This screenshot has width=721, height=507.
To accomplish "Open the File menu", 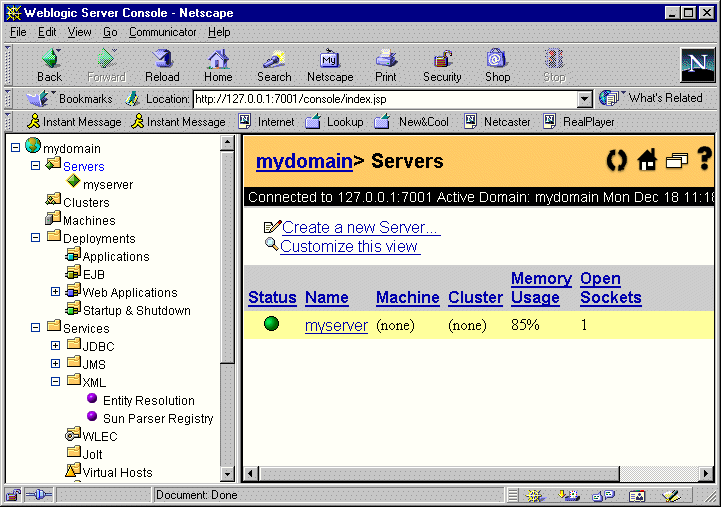I will [18, 32].
